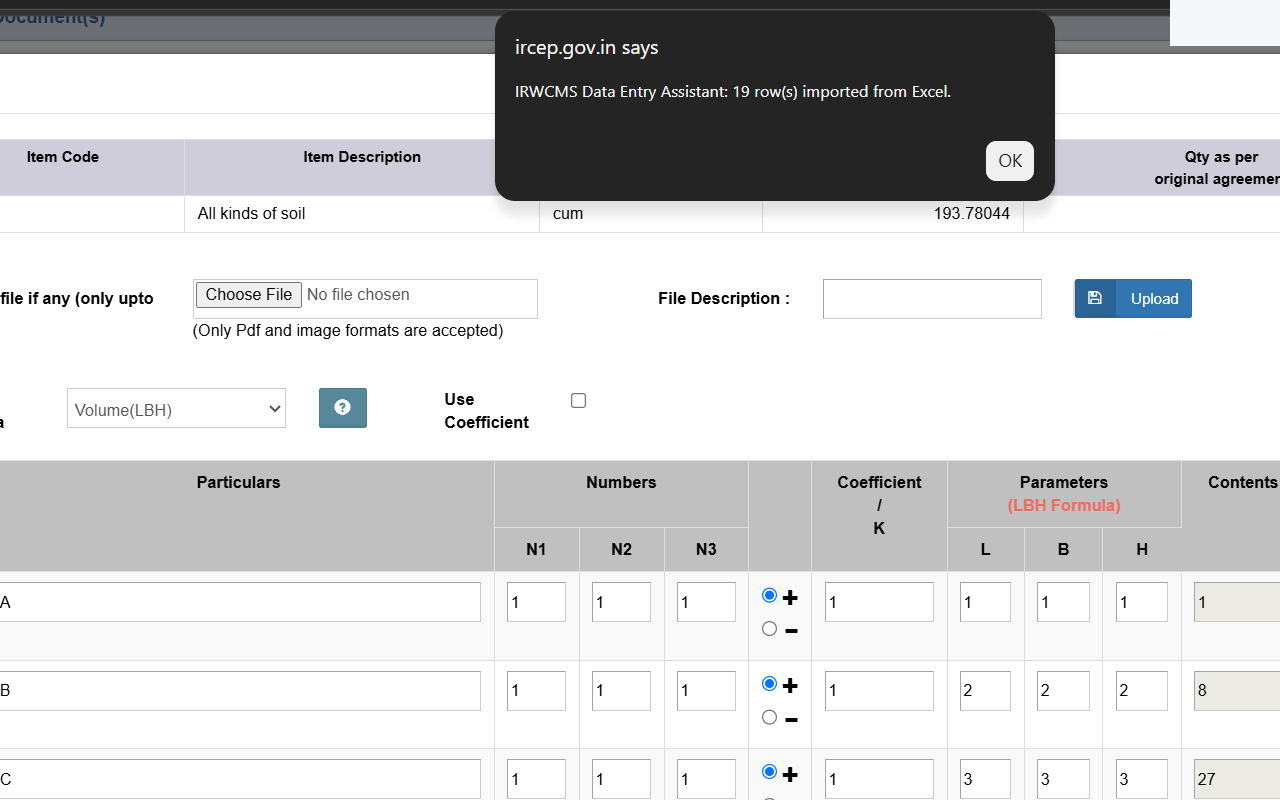Click N1 field in row B

pyautogui.click(x=536, y=691)
